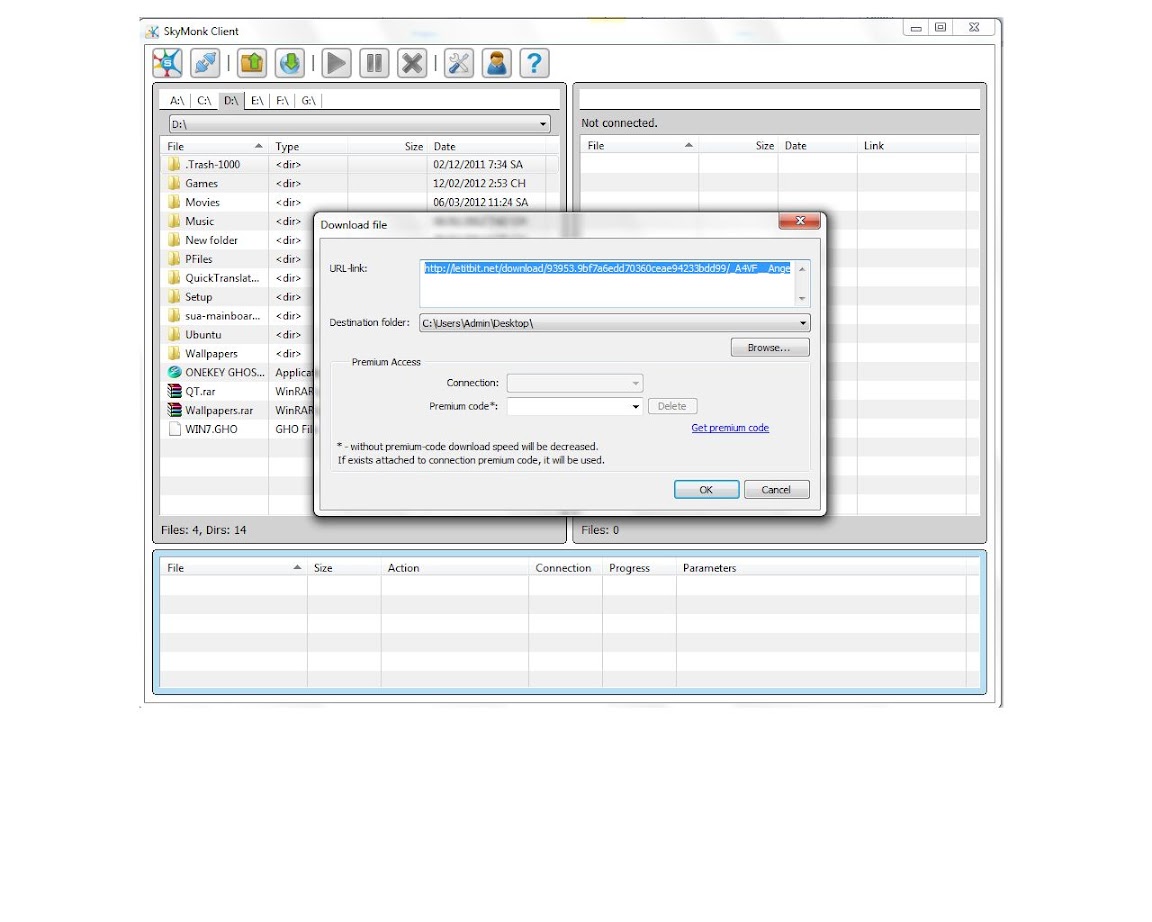This screenshot has height=922, width=1152.
Task: Click the upload folder toolbar icon
Action: (x=252, y=64)
